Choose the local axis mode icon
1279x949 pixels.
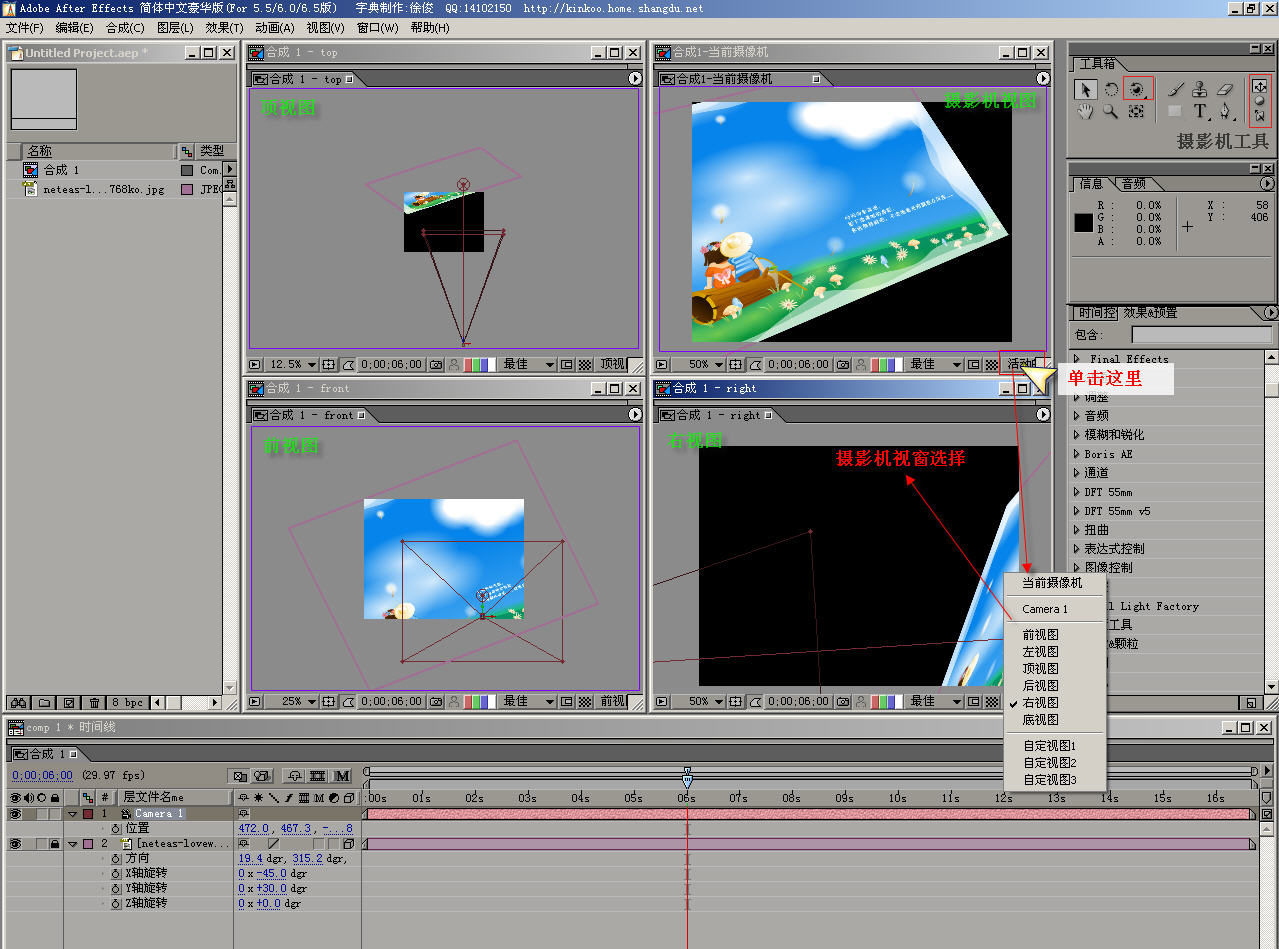pos(1259,87)
